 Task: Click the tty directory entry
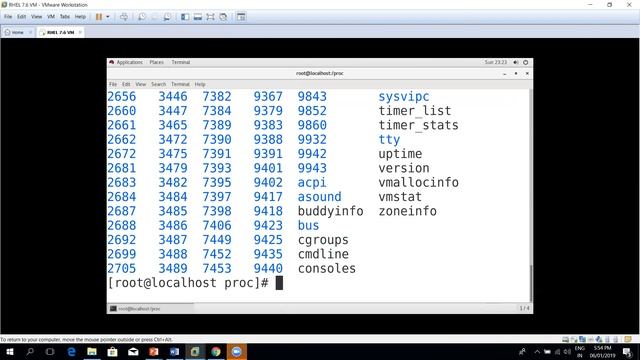click(389, 140)
